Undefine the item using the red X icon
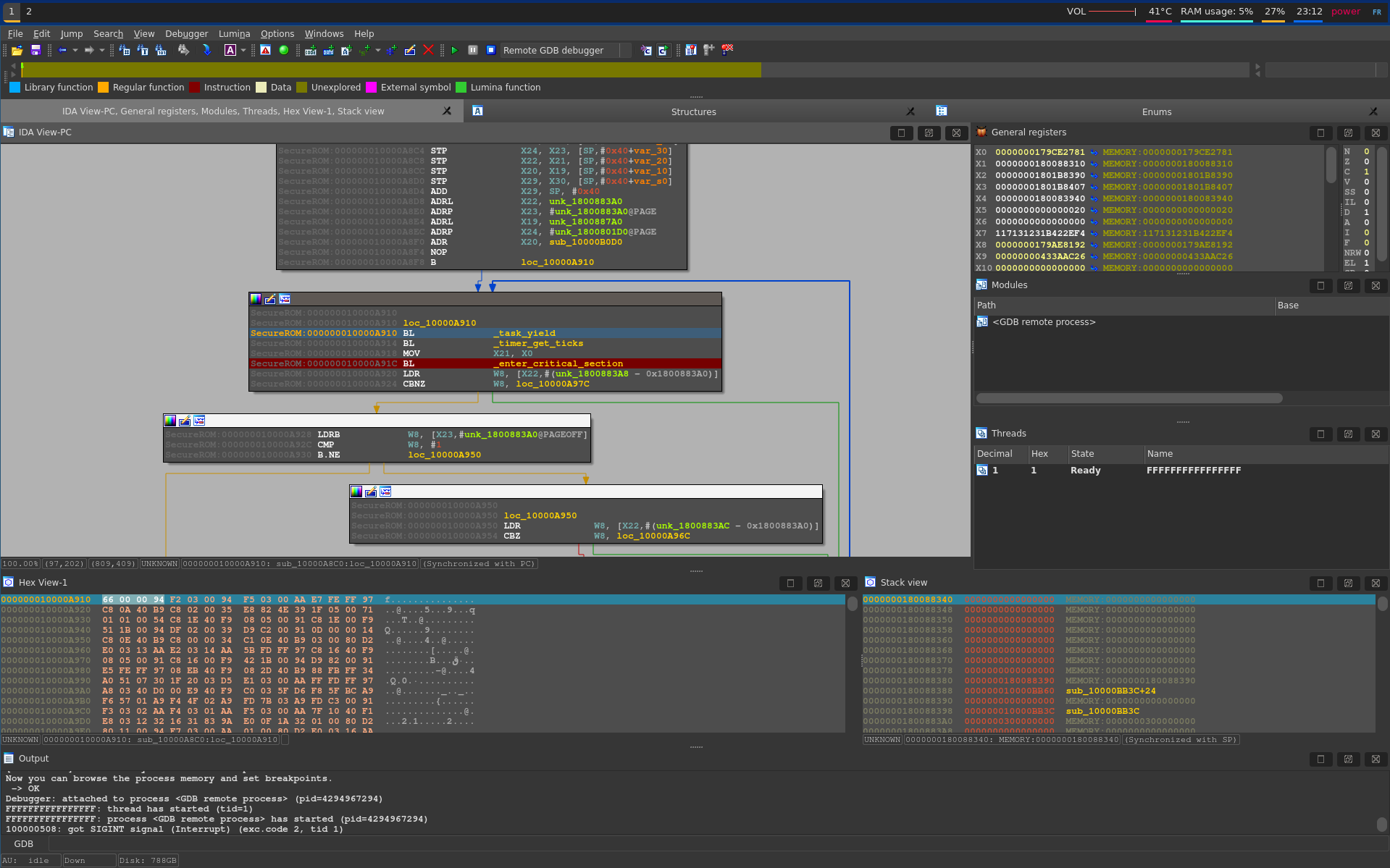 tap(429, 51)
